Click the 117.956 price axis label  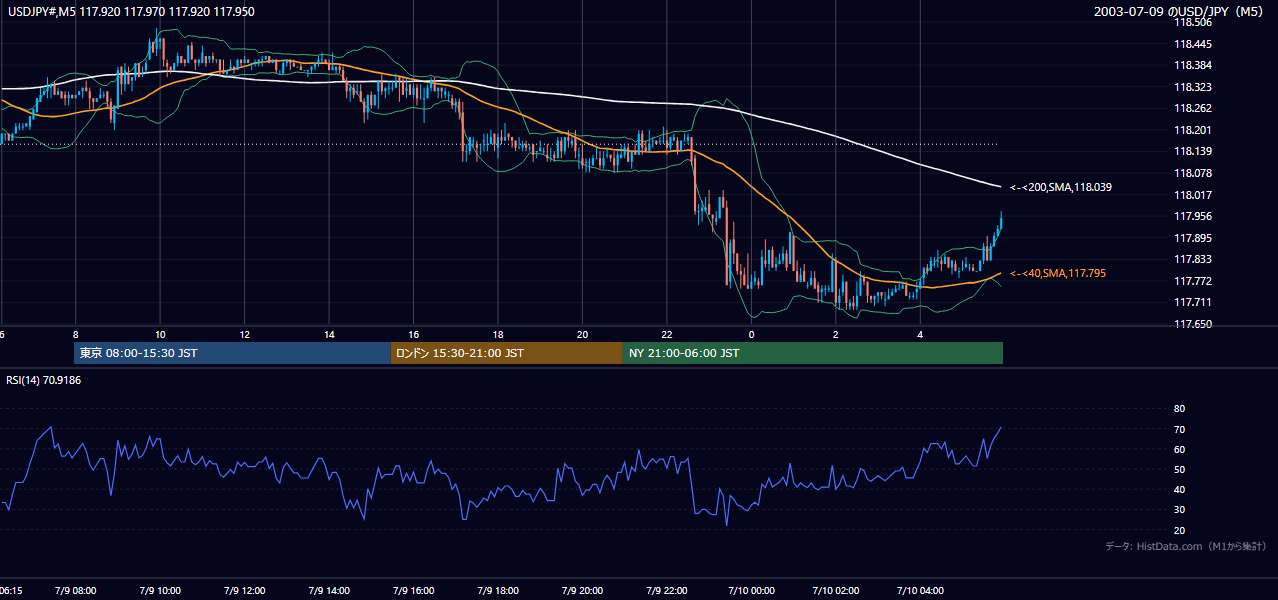1193,216
